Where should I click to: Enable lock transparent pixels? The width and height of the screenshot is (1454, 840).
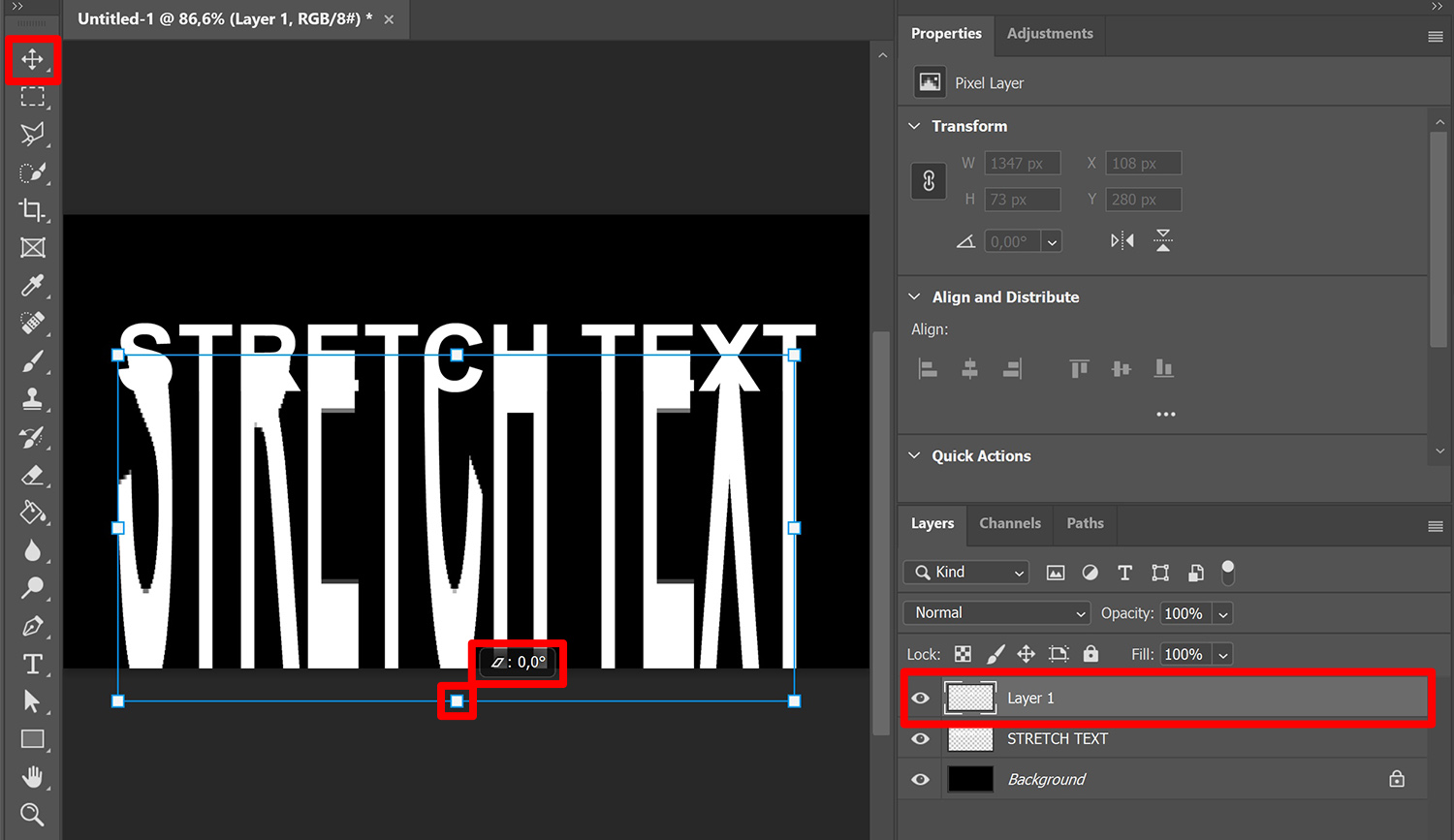coord(962,654)
